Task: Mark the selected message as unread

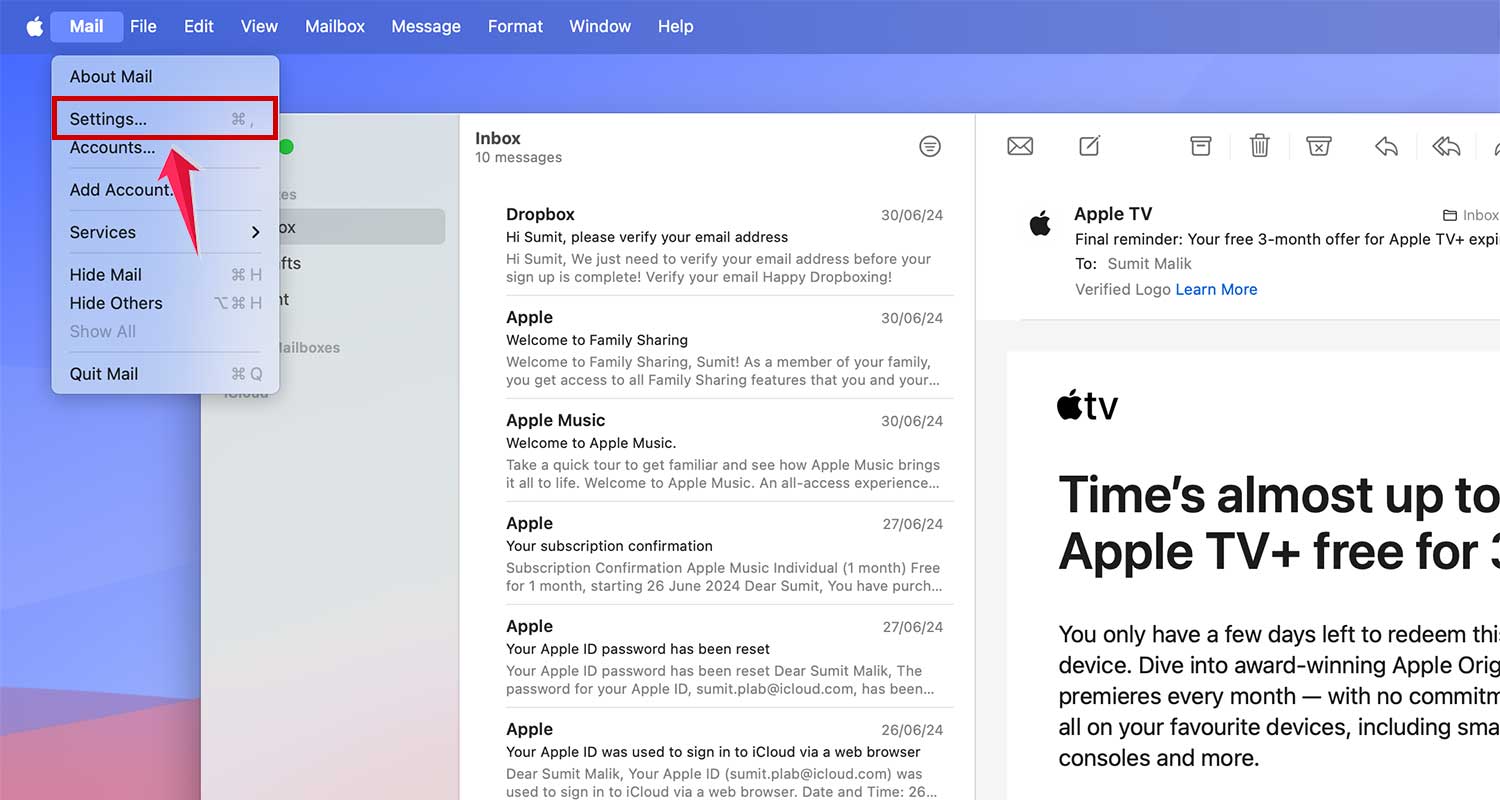Action: (1020, 146)
